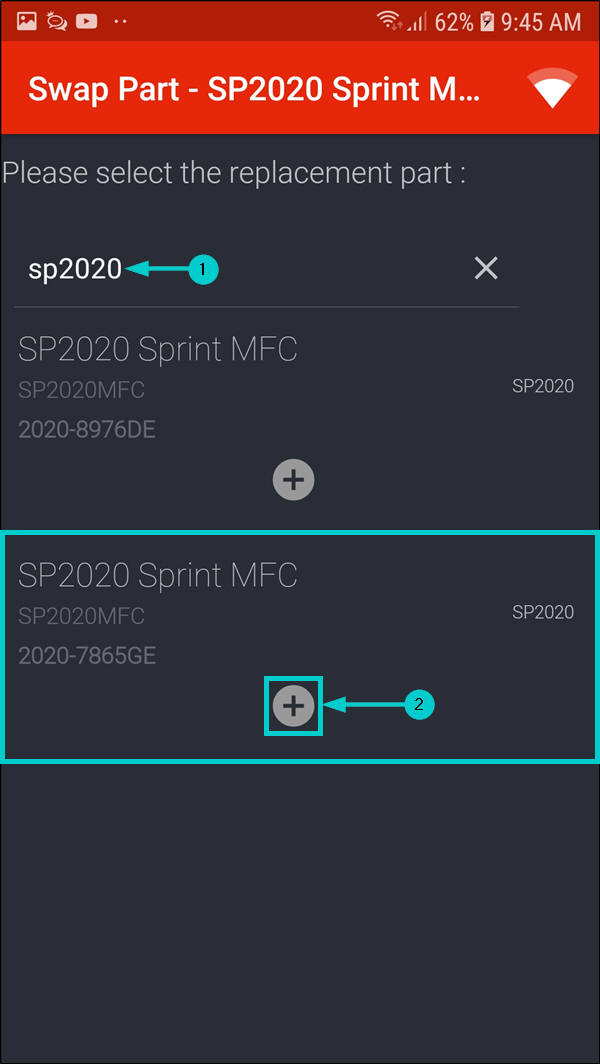This screenshot has height=1064, width=600.
Task: Add the part with serial 2020-7865GE
Action: click(x=293, y=706)
